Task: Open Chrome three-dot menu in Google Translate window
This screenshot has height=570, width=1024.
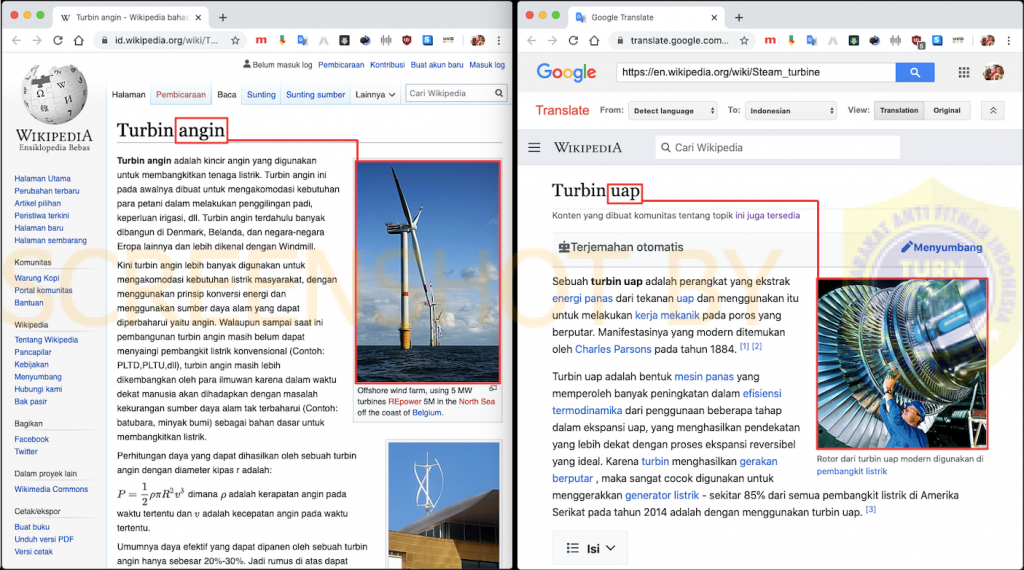Action: tap(1009, 40)
